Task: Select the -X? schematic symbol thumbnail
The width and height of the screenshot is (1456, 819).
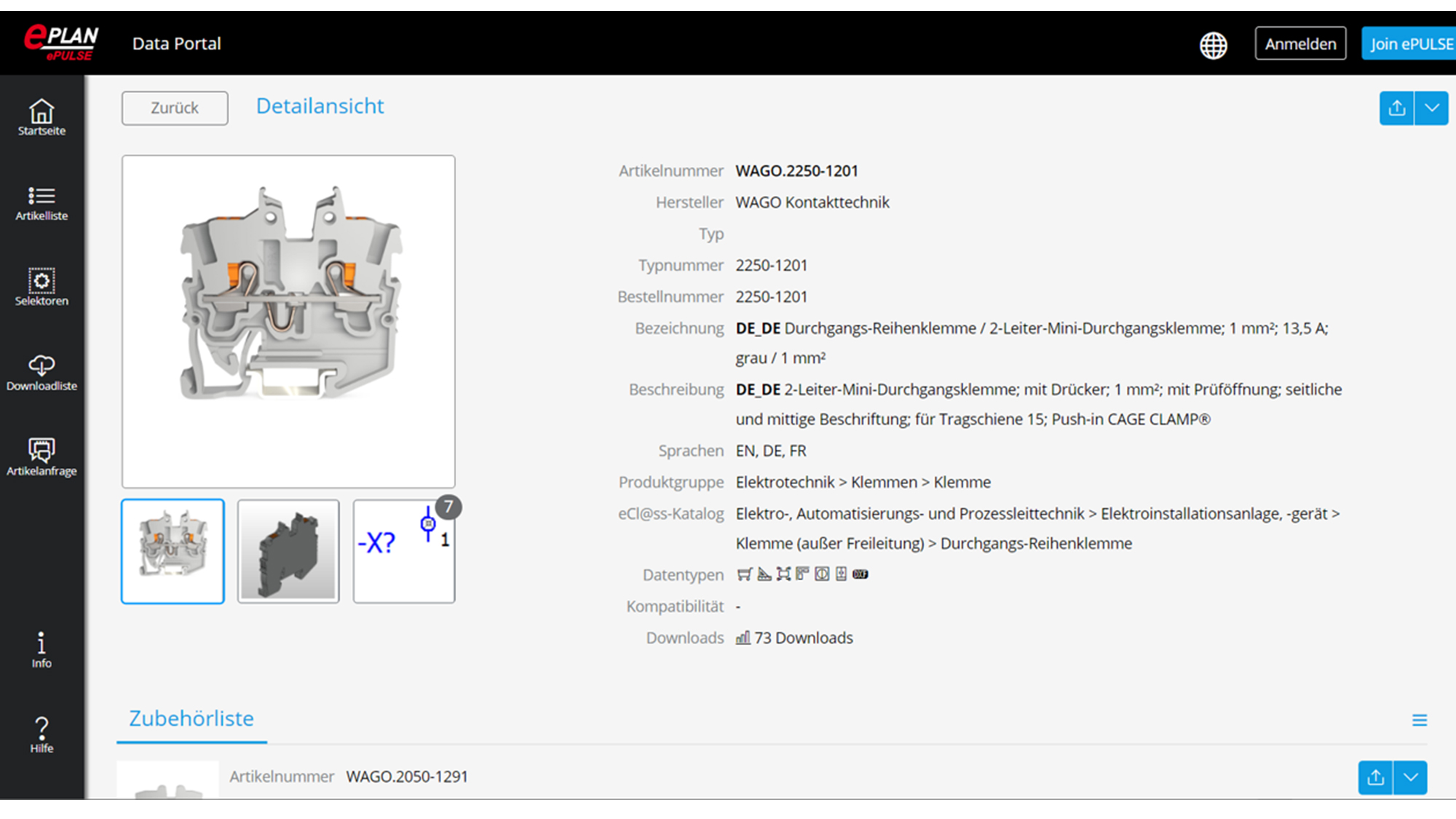Action: click(404, 551)
